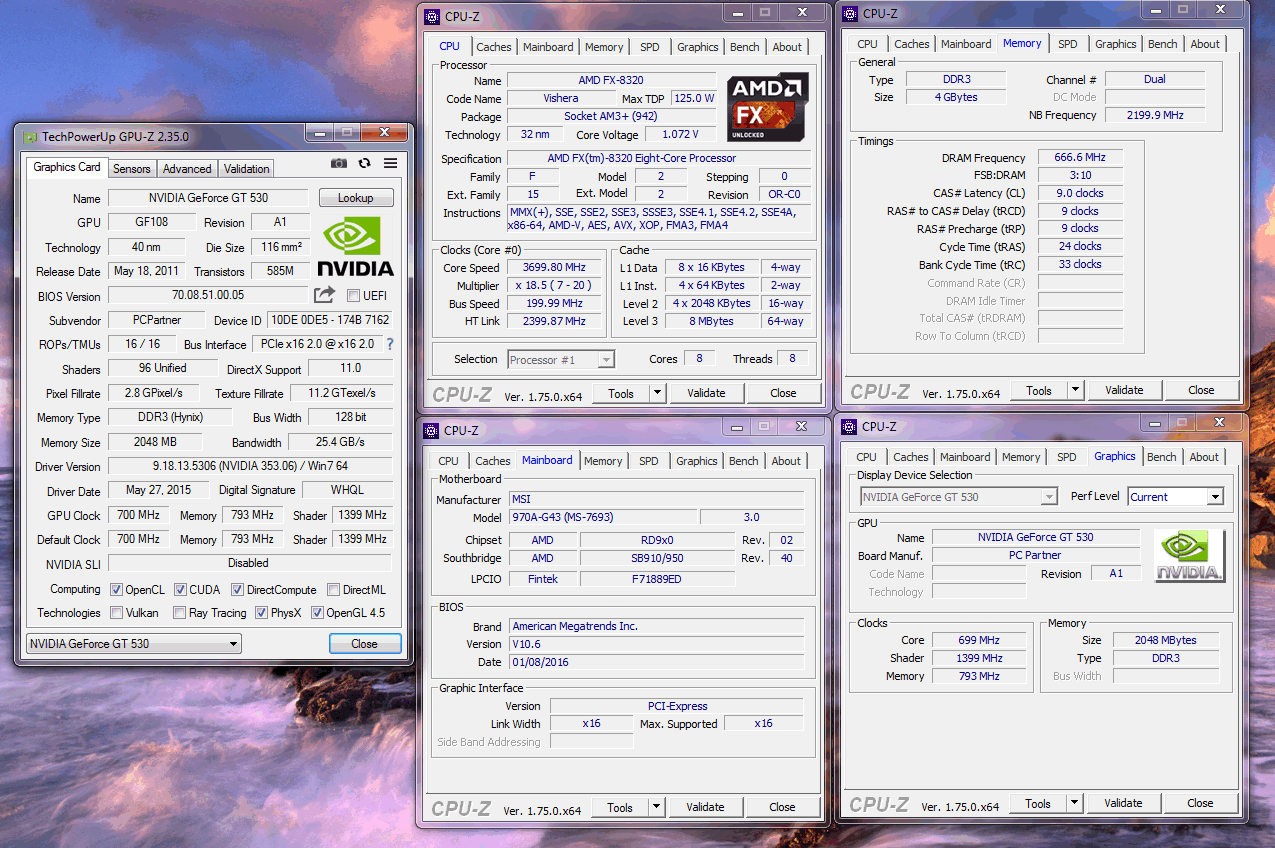Open GPU selection dropdown in GPU-Z
This screenshot has width=1275, height=848.
(133, 644)
